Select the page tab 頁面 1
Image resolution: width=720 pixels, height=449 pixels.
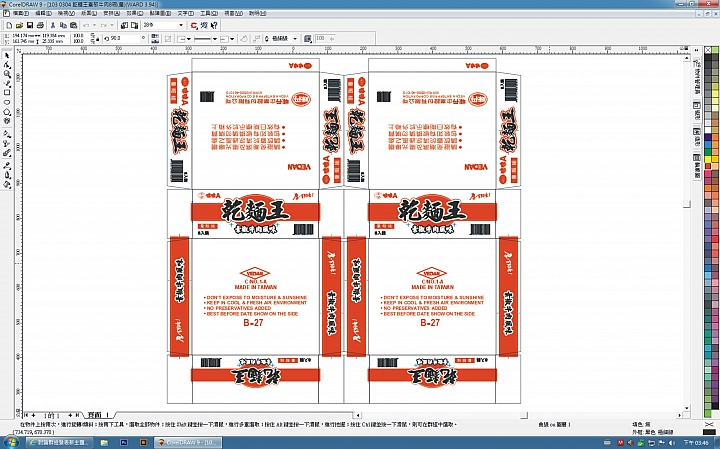point(98,415)
